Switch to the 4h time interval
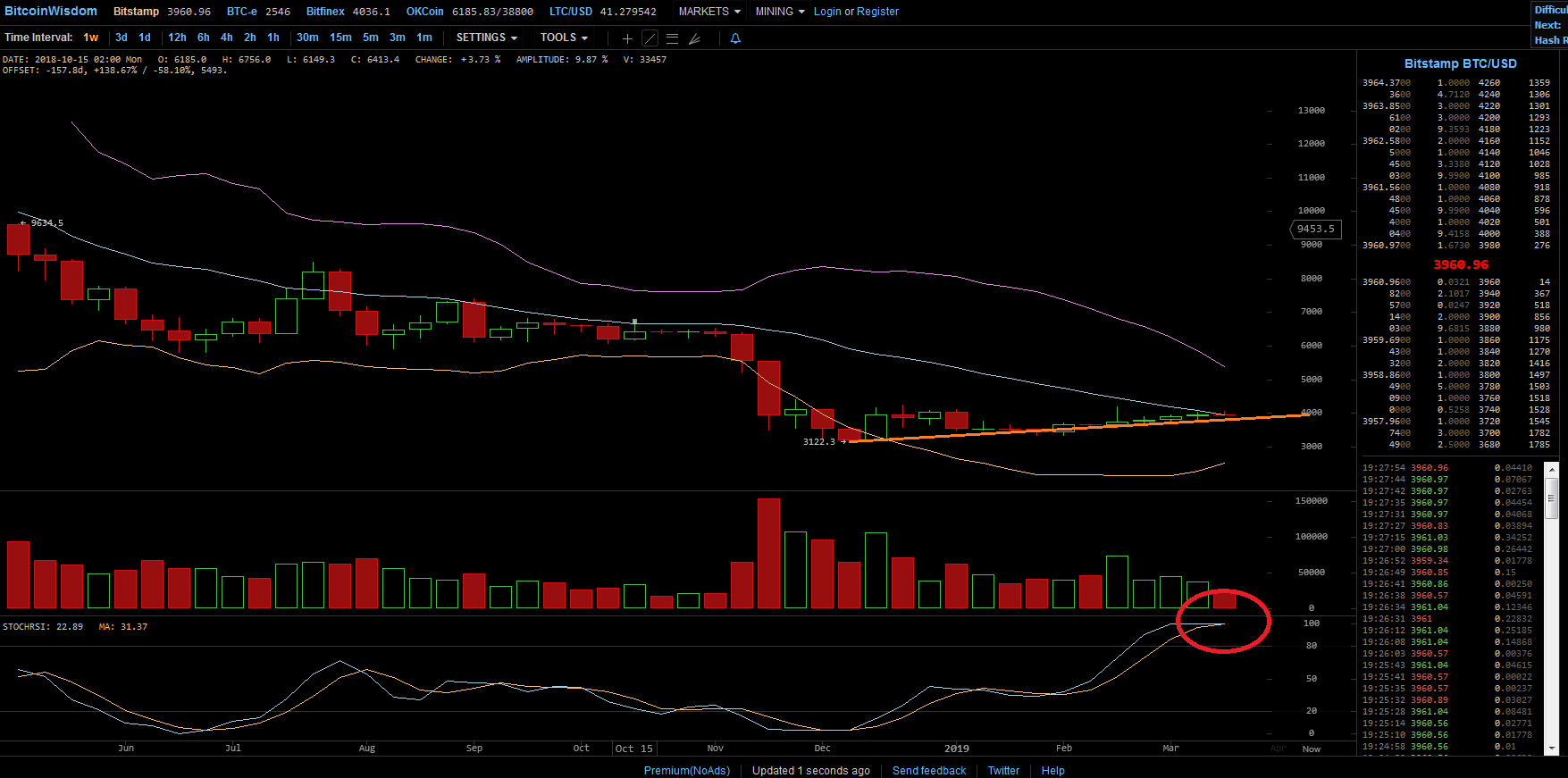This screenshot has width=1568, height=778. coord(227,38)
